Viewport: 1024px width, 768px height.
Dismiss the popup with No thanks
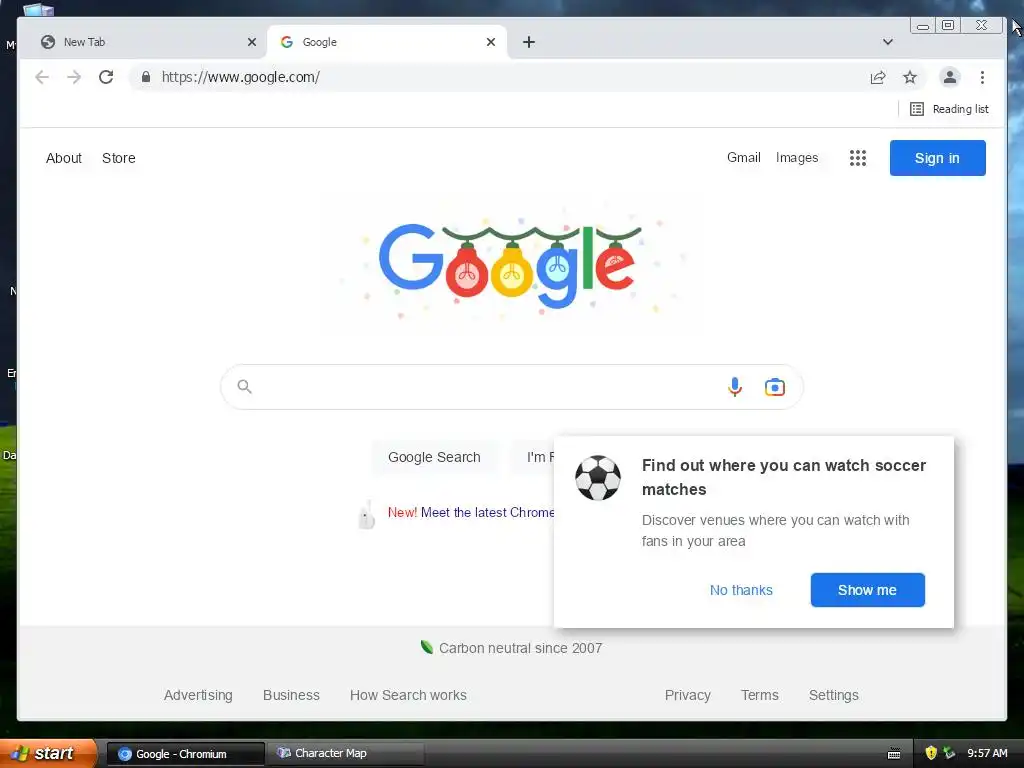click(741, 590)
